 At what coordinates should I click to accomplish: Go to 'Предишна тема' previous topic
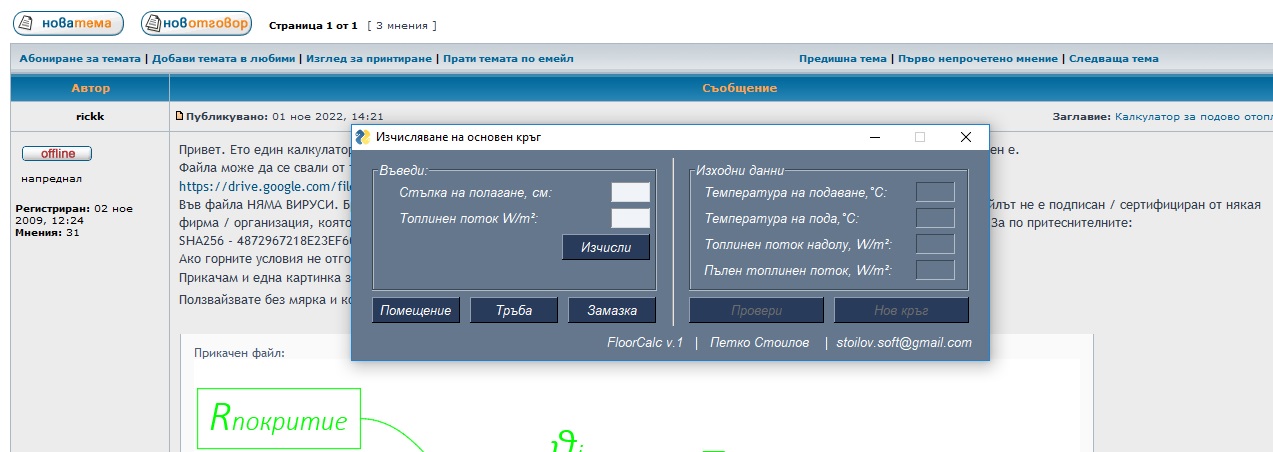tap(842, 59)
